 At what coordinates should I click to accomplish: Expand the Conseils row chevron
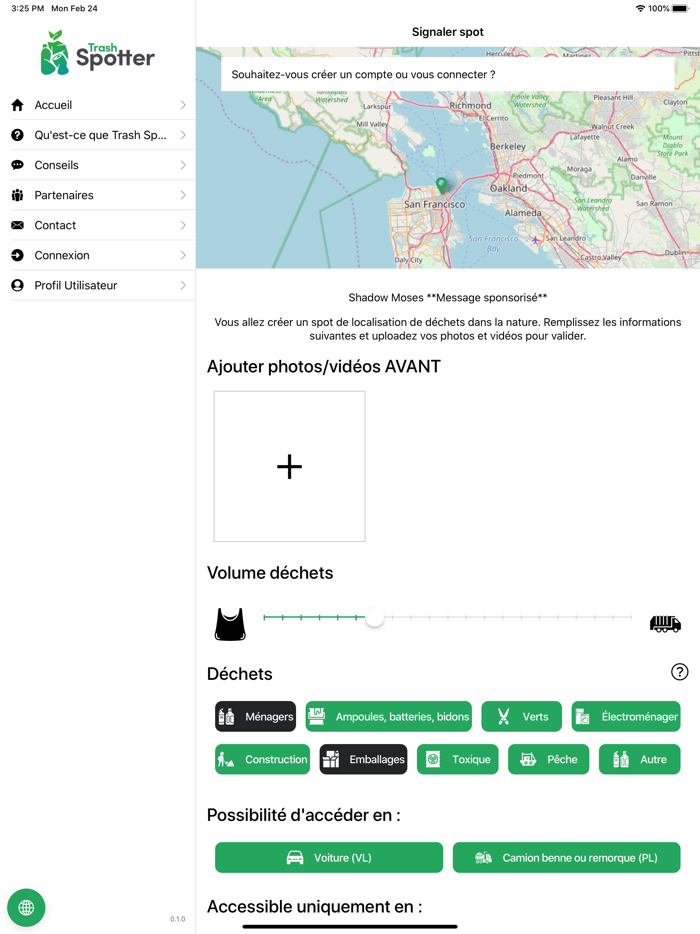pos(183,165)
